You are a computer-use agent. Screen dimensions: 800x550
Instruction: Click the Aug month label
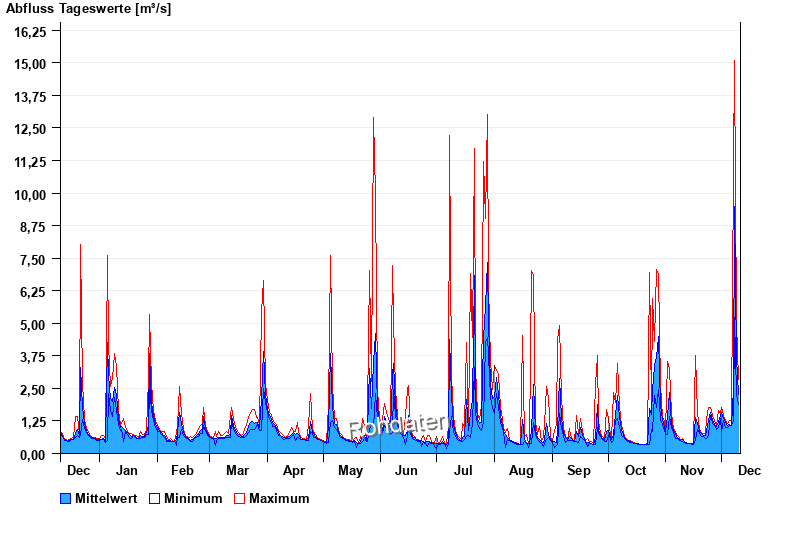point(521,470)
